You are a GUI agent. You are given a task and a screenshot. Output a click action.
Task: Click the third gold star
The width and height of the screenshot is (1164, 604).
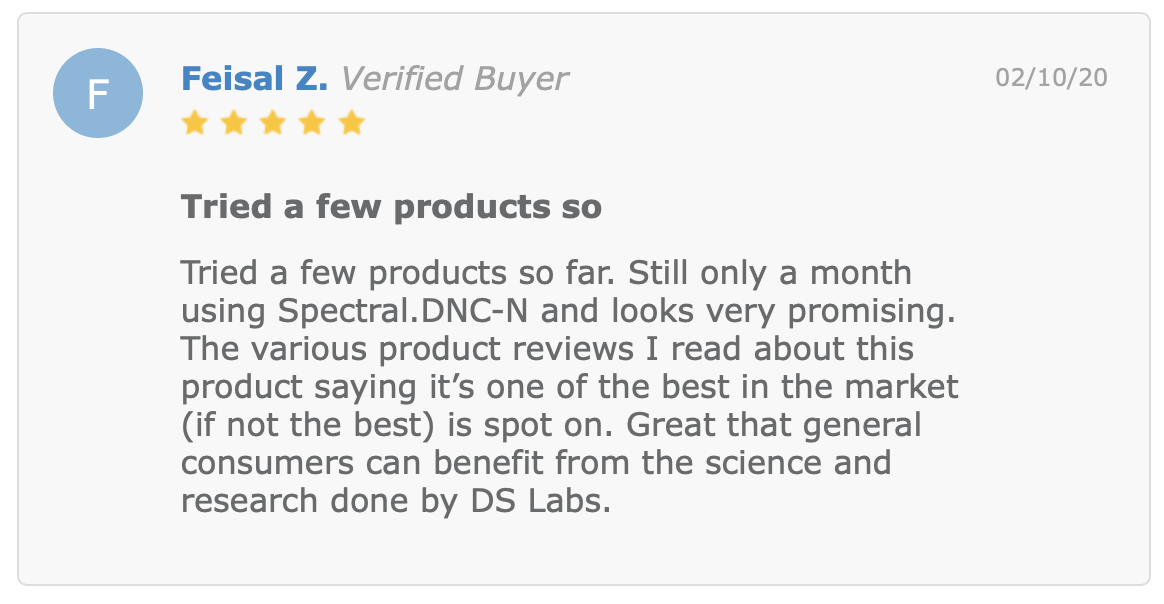(273, 122)
